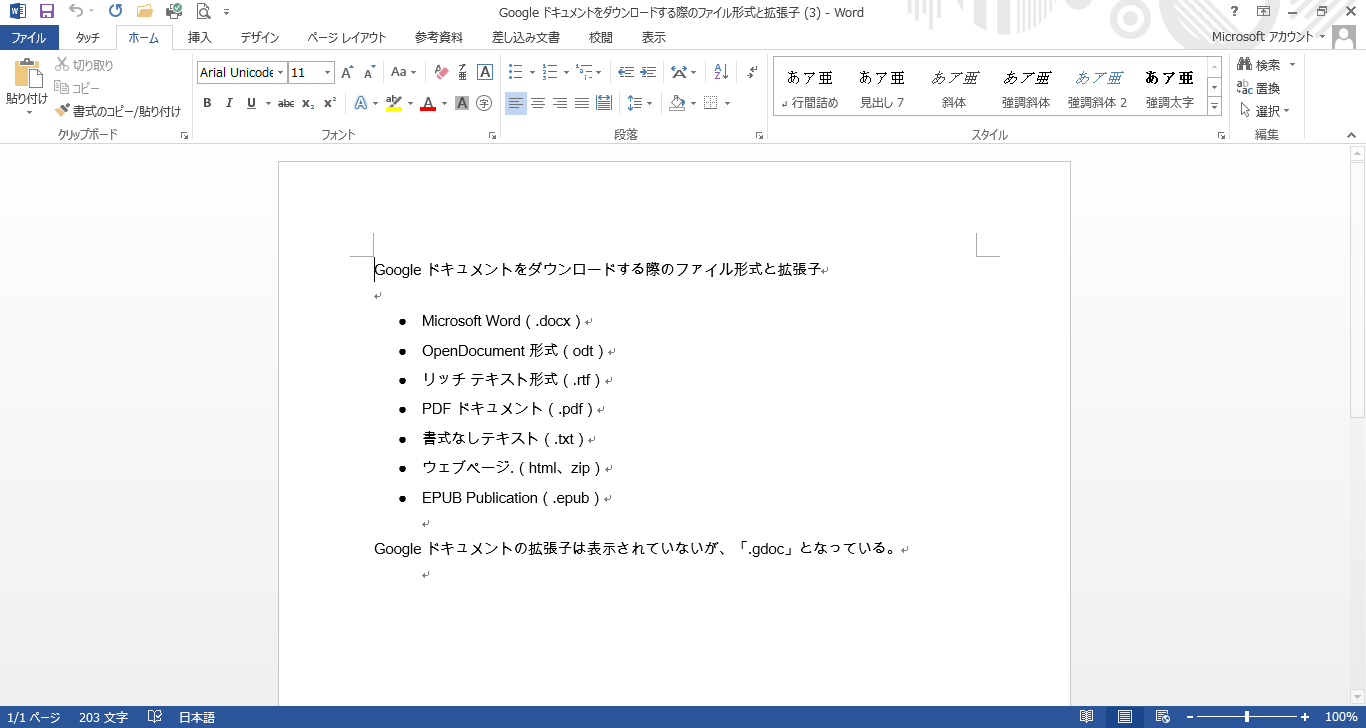
Task: Open Font dialog launcher
Action: tap(492, 135)
